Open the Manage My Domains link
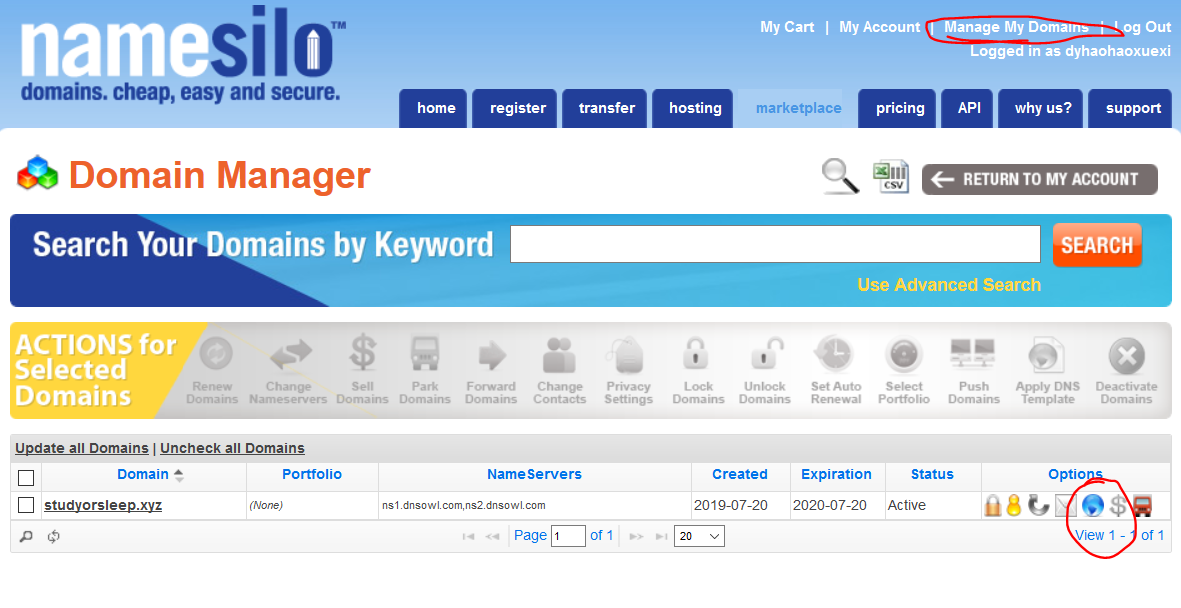This screenshot has width=1181, height=608. pyautogui.click(x=1016, y=27)
